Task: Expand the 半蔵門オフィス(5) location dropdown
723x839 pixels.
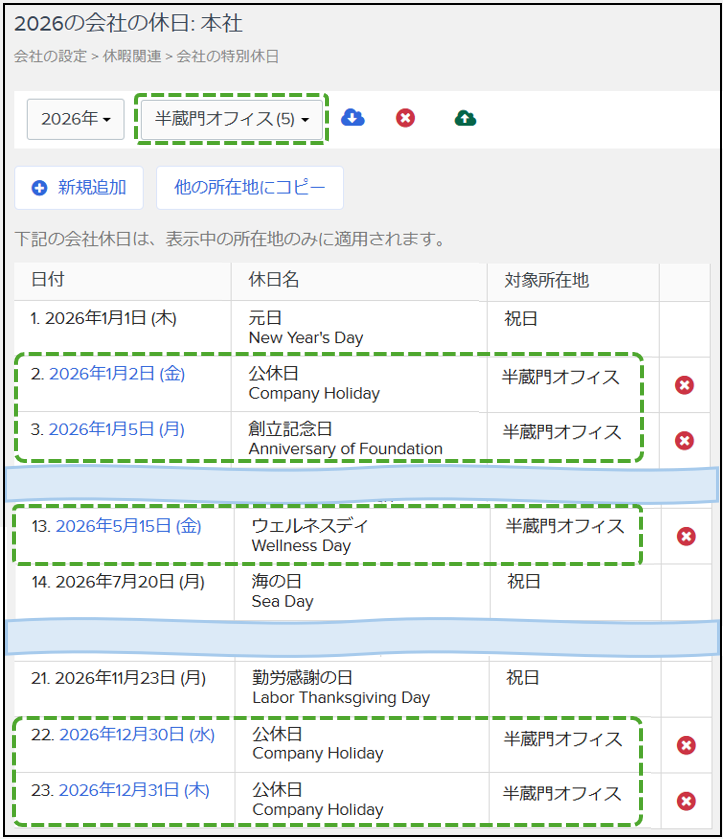Action: pyautogui.click(x=231, y=119)
